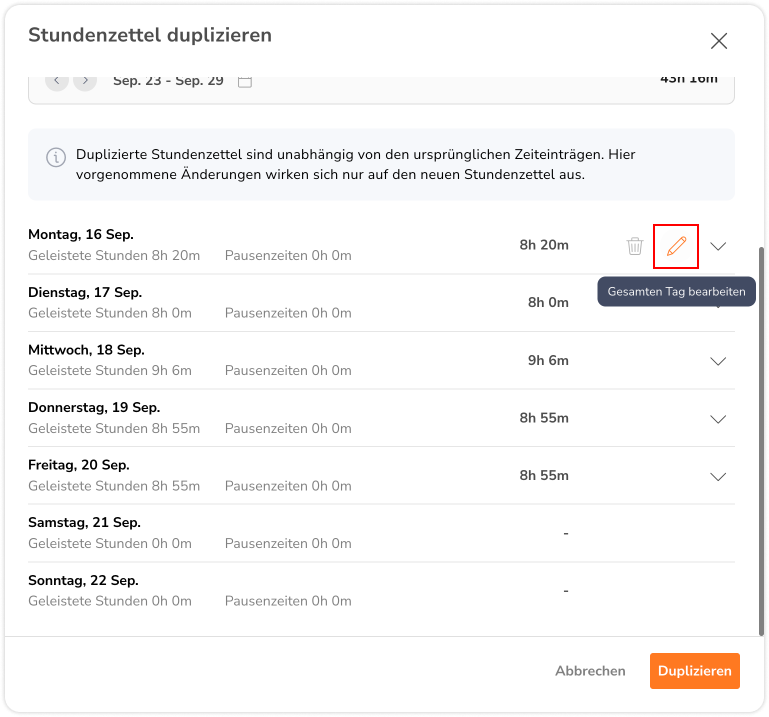Viewport: 769px width, 717px height.
Task: Select the Samstag, 21 Sep. row
Action: point(381,533)
